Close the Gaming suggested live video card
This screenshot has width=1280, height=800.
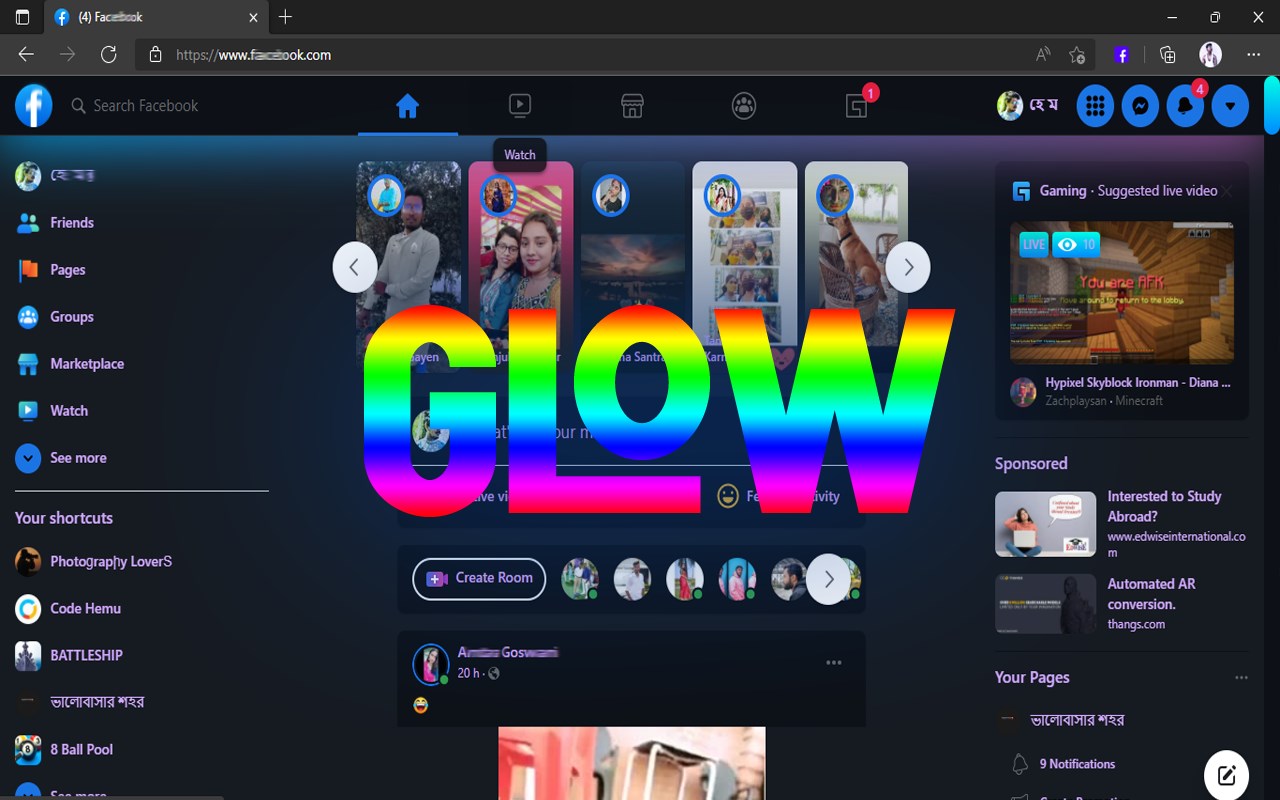1227,191
